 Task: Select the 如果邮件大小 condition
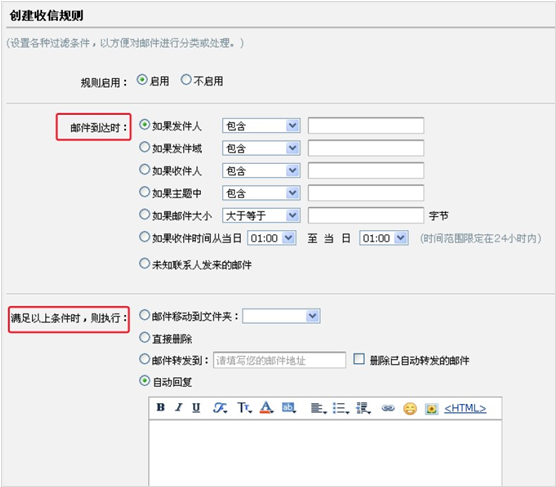pyautogui.click(x=144, y=215)
